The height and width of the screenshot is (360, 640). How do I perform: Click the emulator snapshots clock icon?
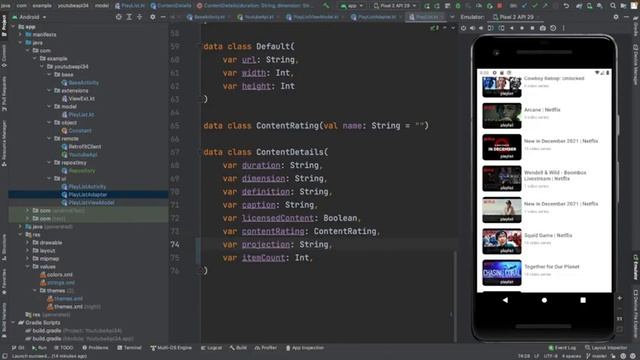click(x=553, y=28)
